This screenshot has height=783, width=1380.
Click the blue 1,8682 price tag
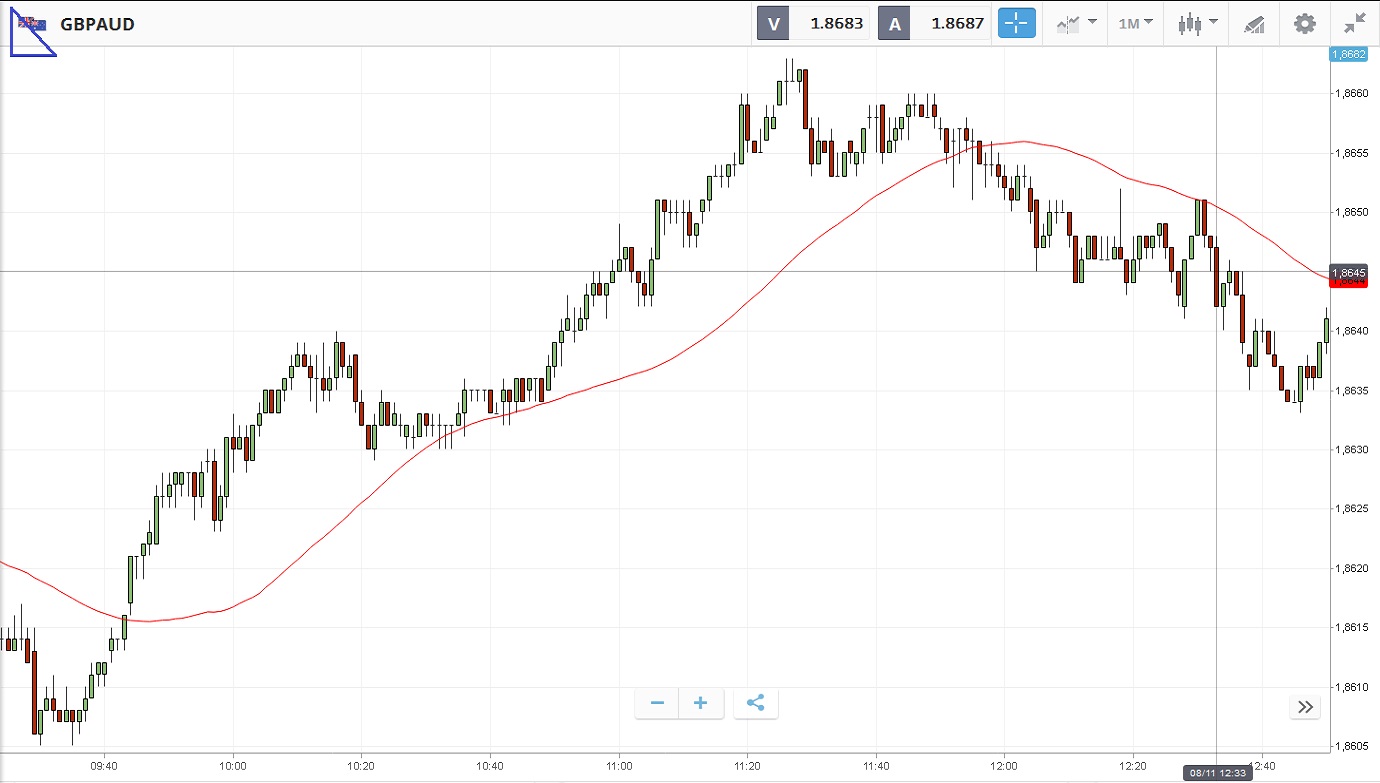click(1349, 54)
